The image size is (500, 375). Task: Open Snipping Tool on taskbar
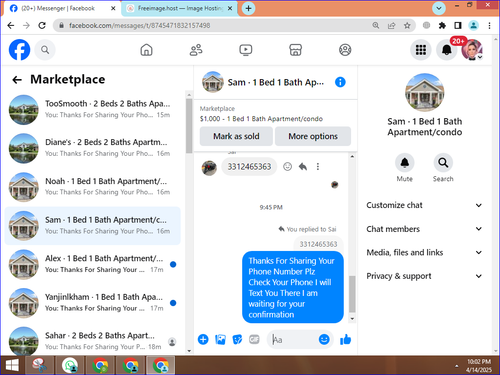40,365
